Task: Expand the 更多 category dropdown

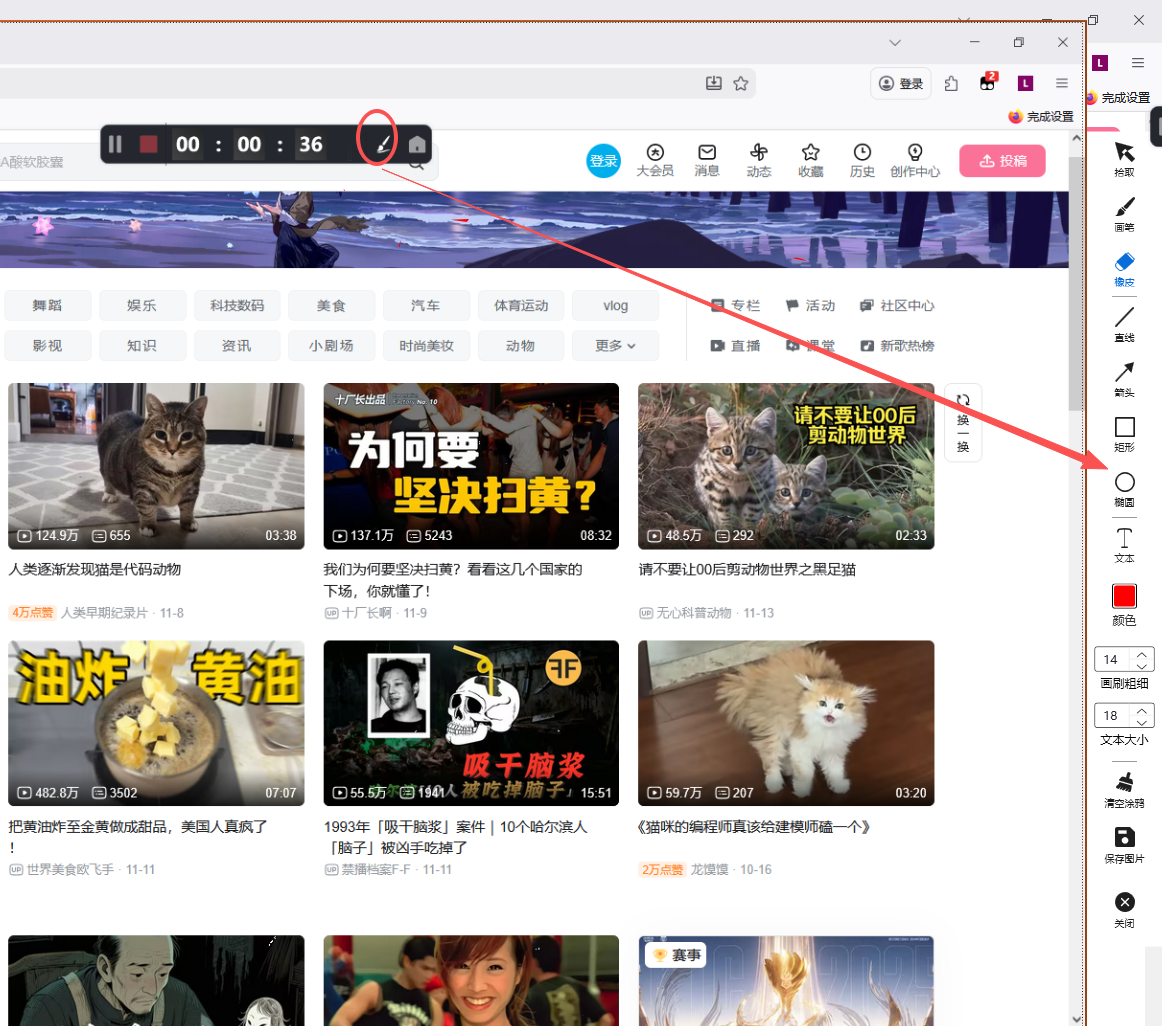Action: point(615,346)
